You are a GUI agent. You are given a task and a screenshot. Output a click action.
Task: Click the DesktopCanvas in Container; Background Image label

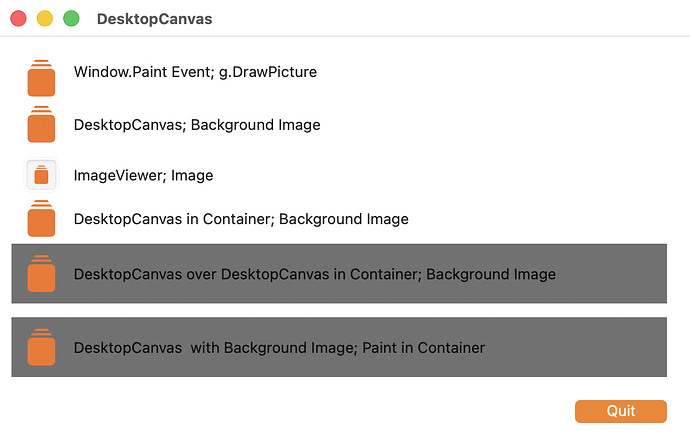point(241,219)
